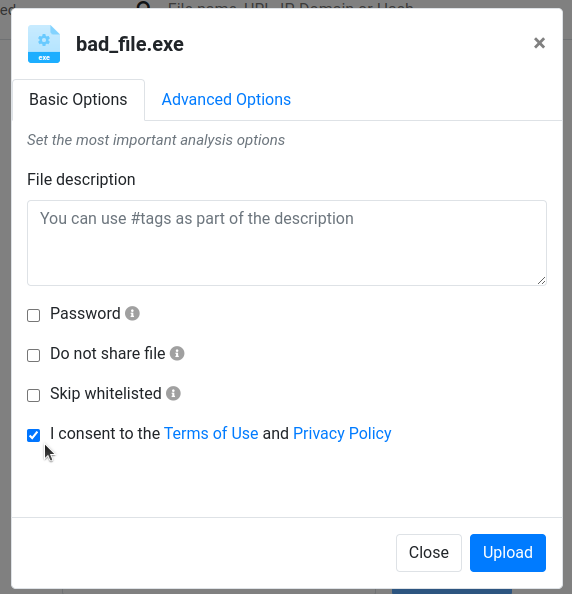Check the Do not share file option
Viewport: 572px width, 594px height.
click(33, 355)
